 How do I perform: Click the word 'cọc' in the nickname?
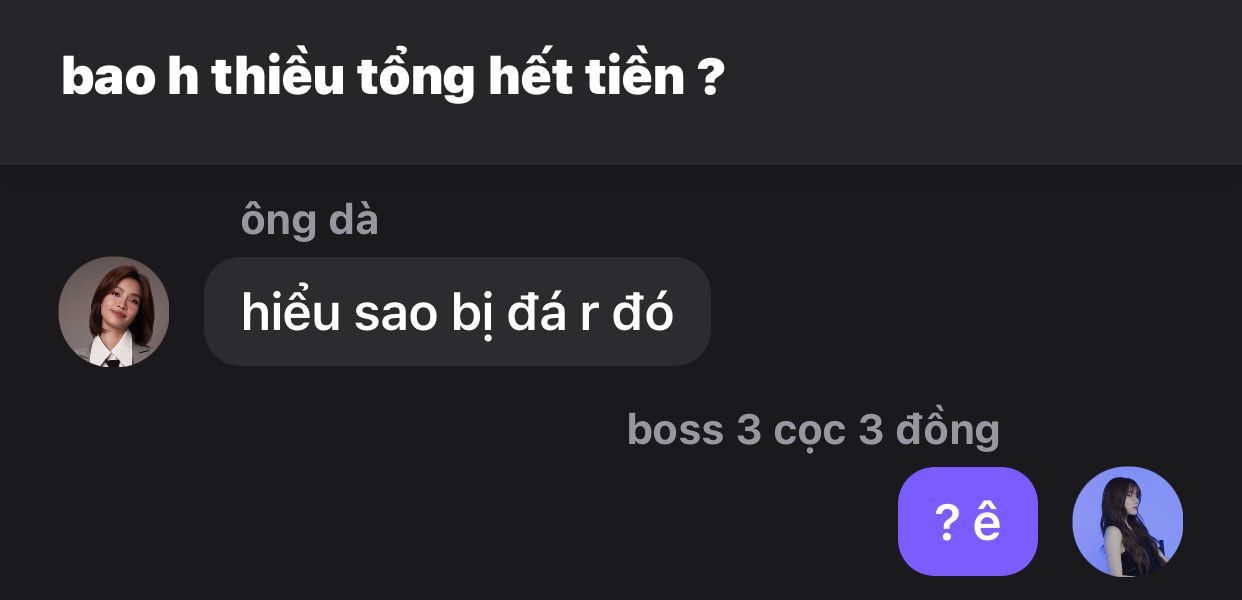click(809, 430)
